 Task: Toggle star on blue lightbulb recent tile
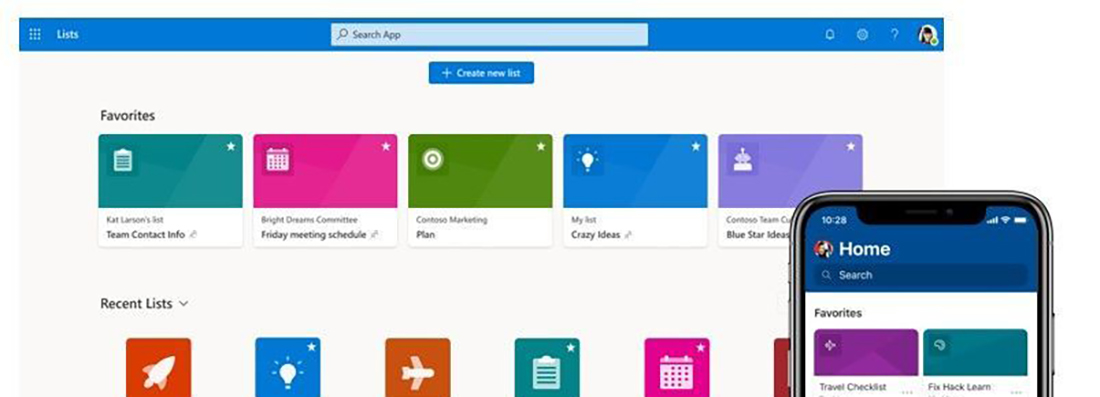pyautogui.click(x=311, y=347)
